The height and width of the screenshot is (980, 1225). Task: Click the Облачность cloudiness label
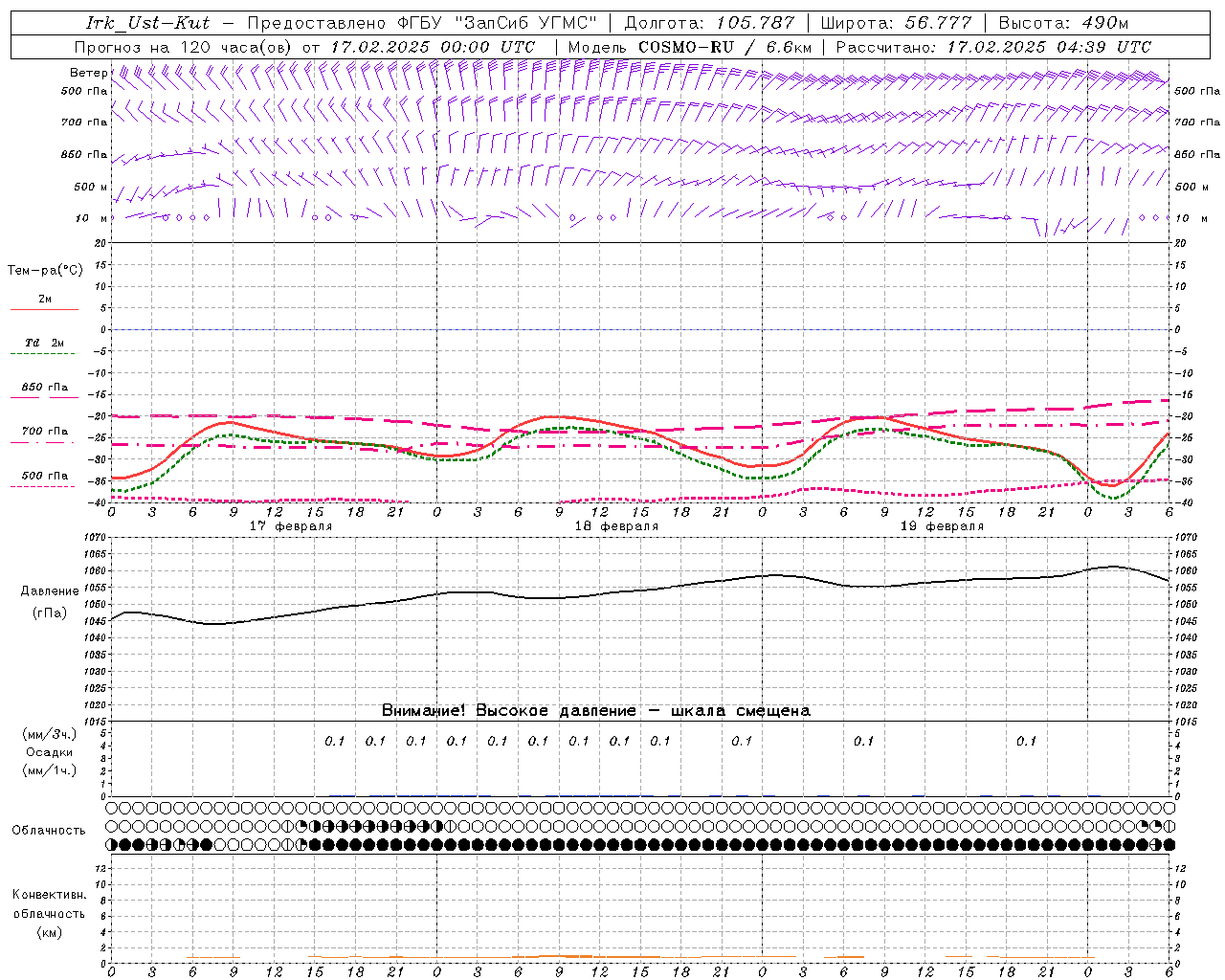[x=49, y=831]
